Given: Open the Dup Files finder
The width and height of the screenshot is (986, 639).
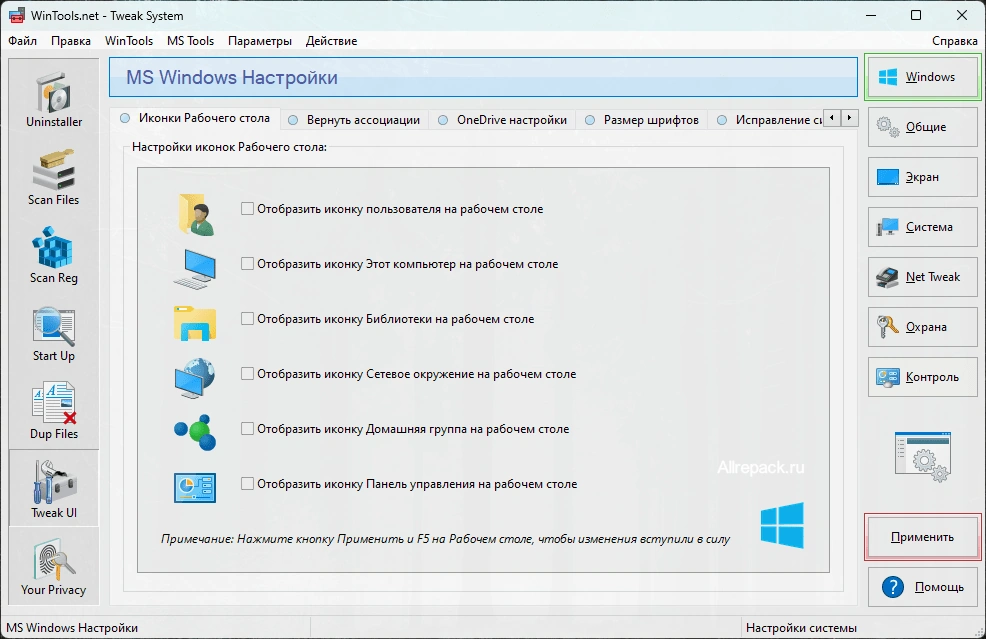Looking at the screenshot, I should pos(54,411).
